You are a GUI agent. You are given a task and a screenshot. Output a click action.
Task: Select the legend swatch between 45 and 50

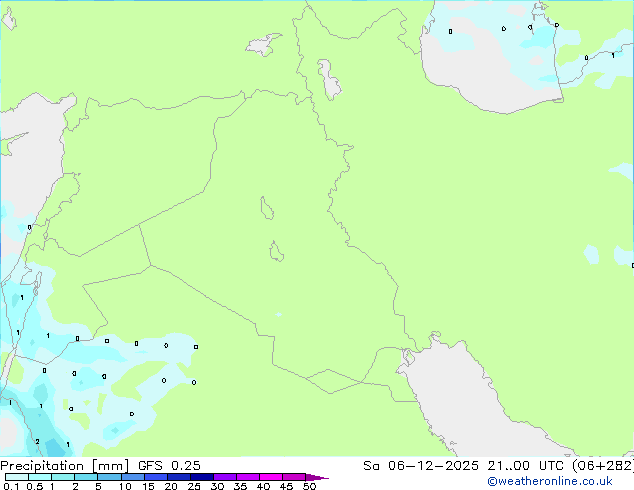[294, 477]
